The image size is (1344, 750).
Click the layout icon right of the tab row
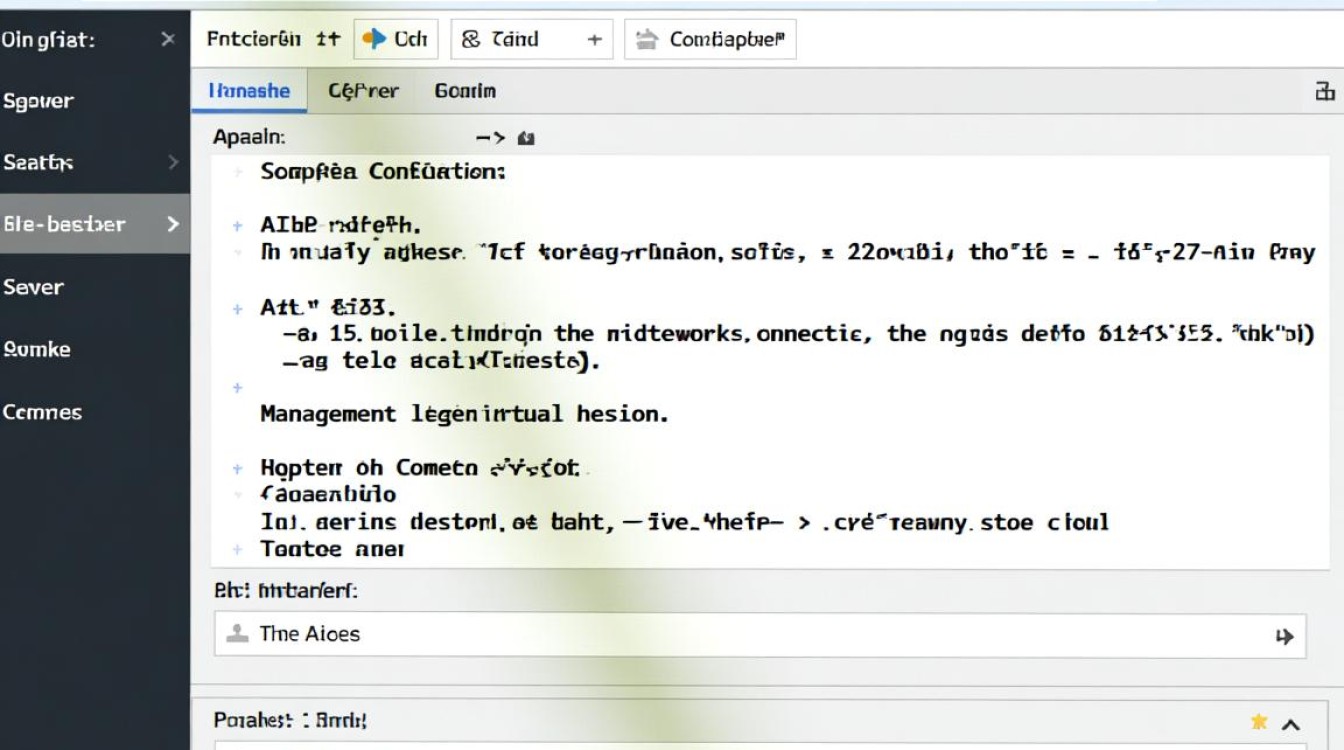coord(1325,92)
